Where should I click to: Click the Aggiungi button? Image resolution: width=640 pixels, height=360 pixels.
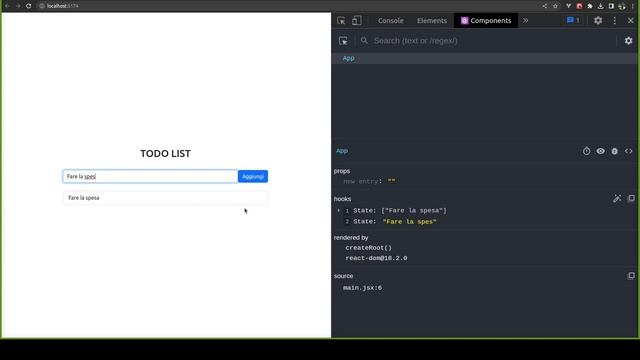point(253,176)
